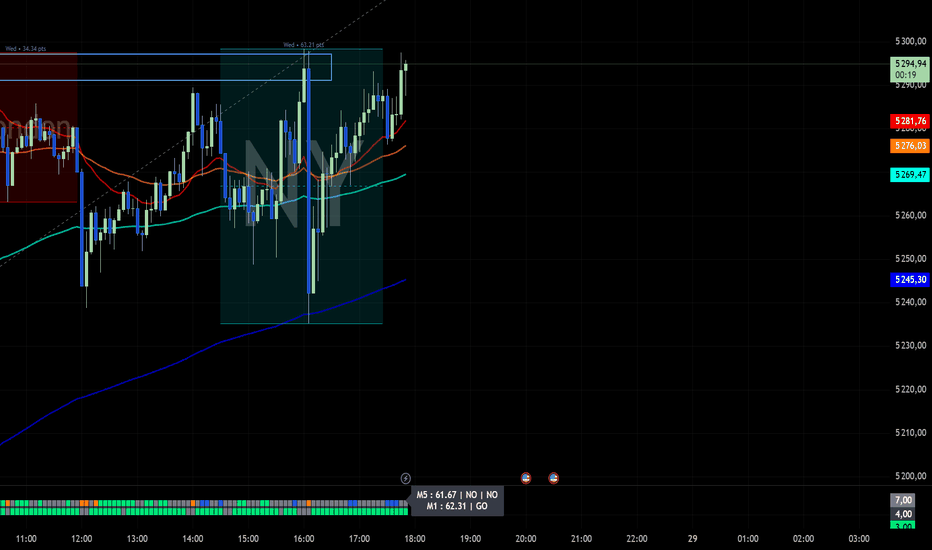Click the lightning bolt latest-news icon

click(405, 478)
